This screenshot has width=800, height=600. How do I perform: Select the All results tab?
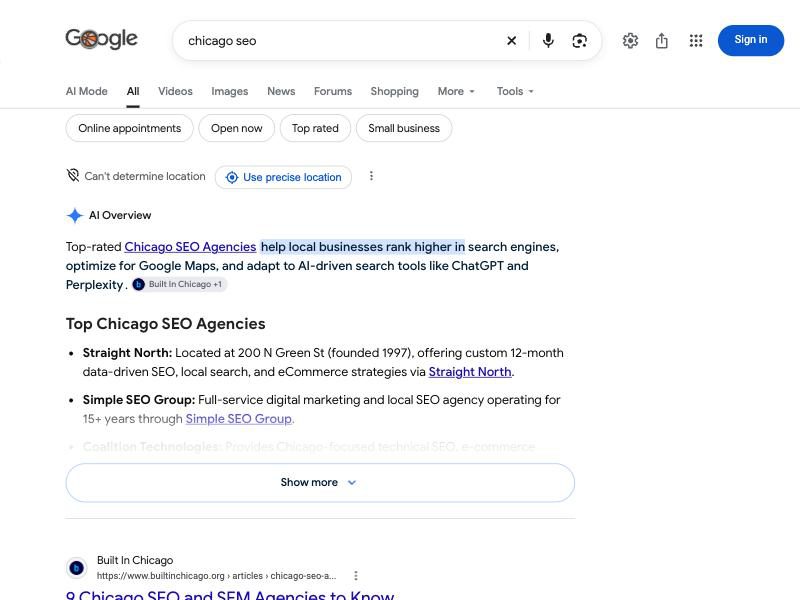point(133,91)
